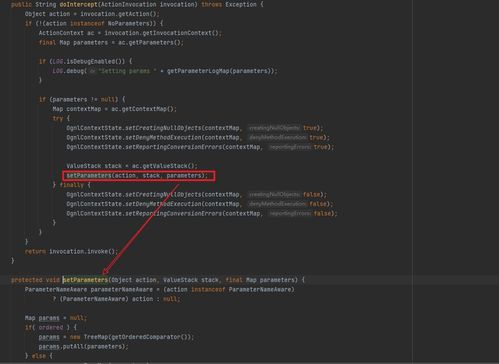
Task: Click the getOrderedComparator() call
Action: tap(150, 337)
